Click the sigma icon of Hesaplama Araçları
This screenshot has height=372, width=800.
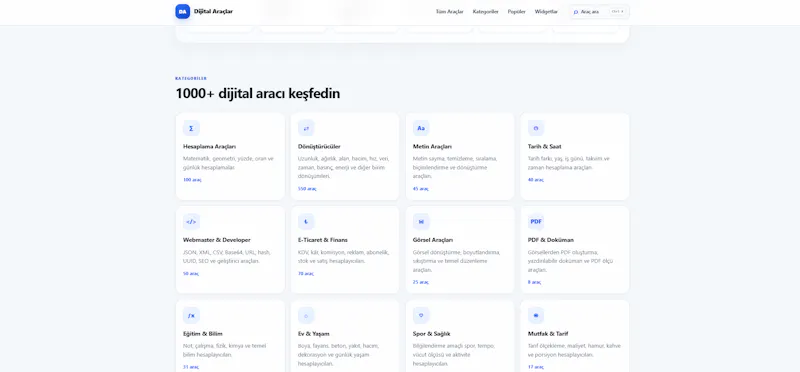tap(191, 128)
